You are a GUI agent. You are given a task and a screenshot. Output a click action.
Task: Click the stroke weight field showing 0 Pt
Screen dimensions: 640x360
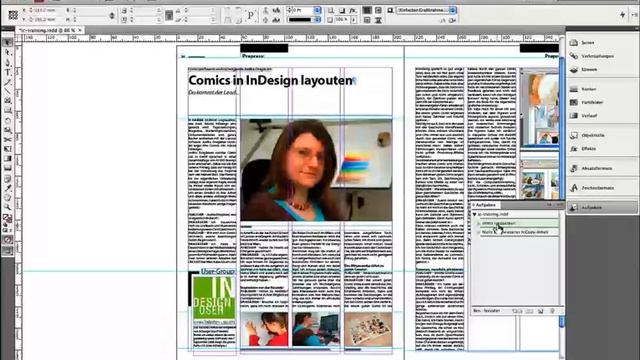click(x=300, y=10)
